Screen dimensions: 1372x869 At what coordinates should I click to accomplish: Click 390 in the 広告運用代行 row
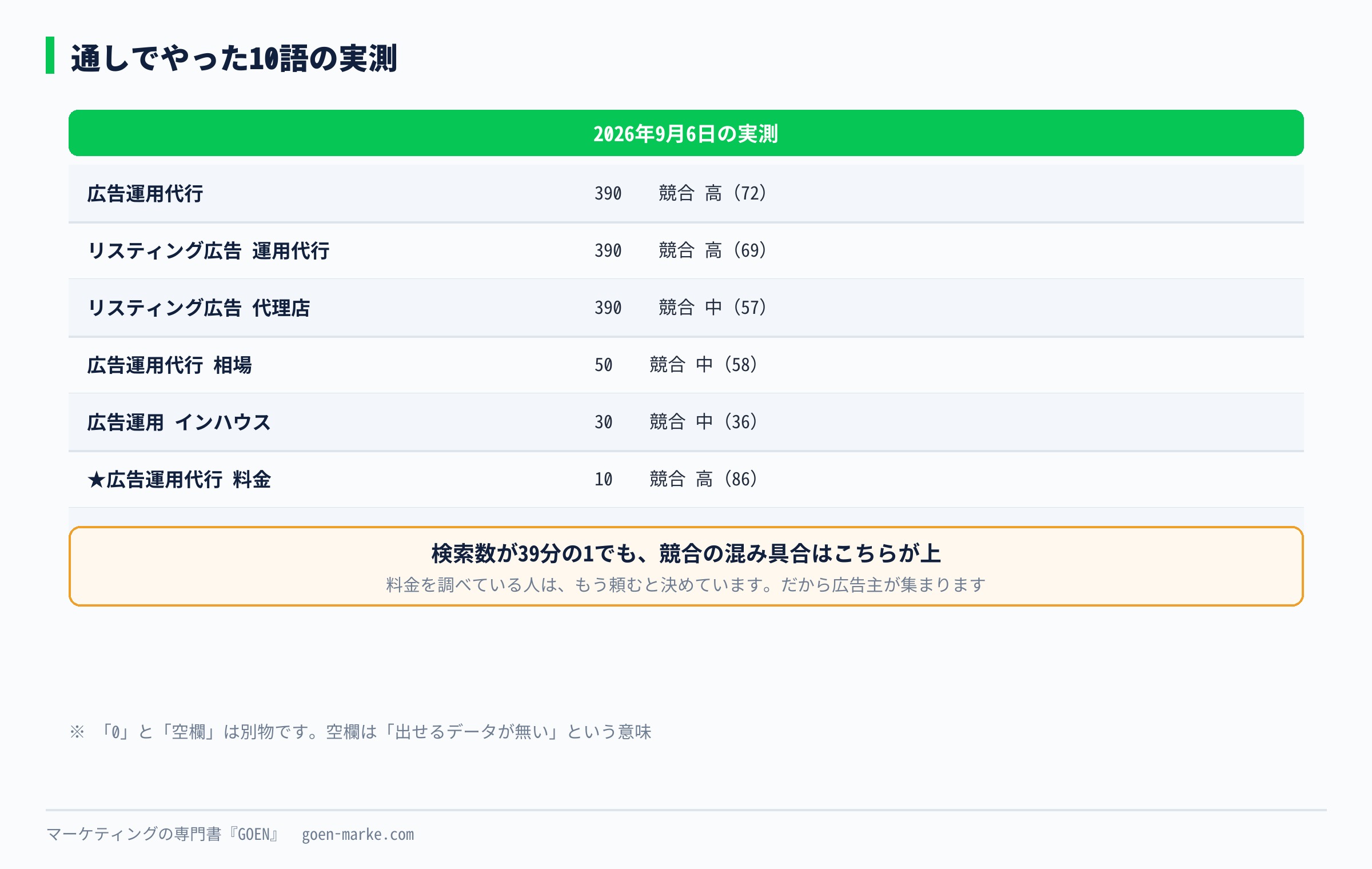(x=608, y=193)
